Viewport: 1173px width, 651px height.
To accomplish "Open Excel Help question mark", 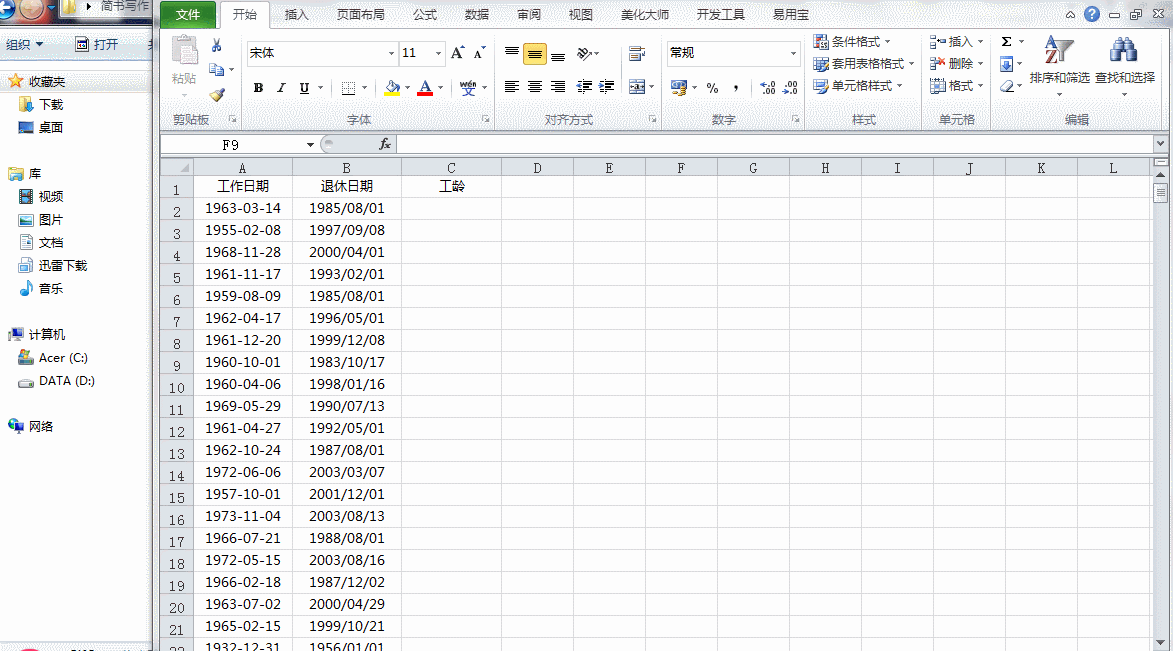I will 1092,14.
